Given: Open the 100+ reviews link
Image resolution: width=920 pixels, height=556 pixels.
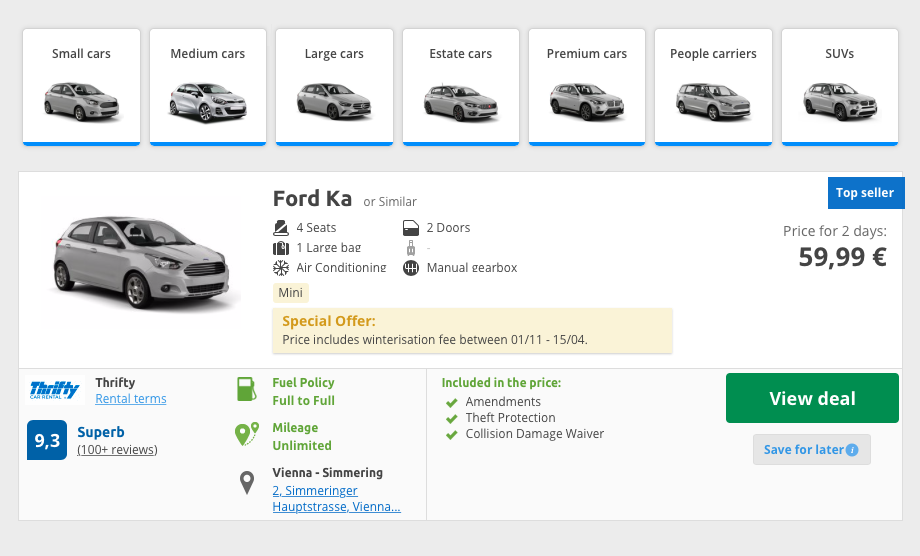Looking at the screenshot, I should 117,450.
